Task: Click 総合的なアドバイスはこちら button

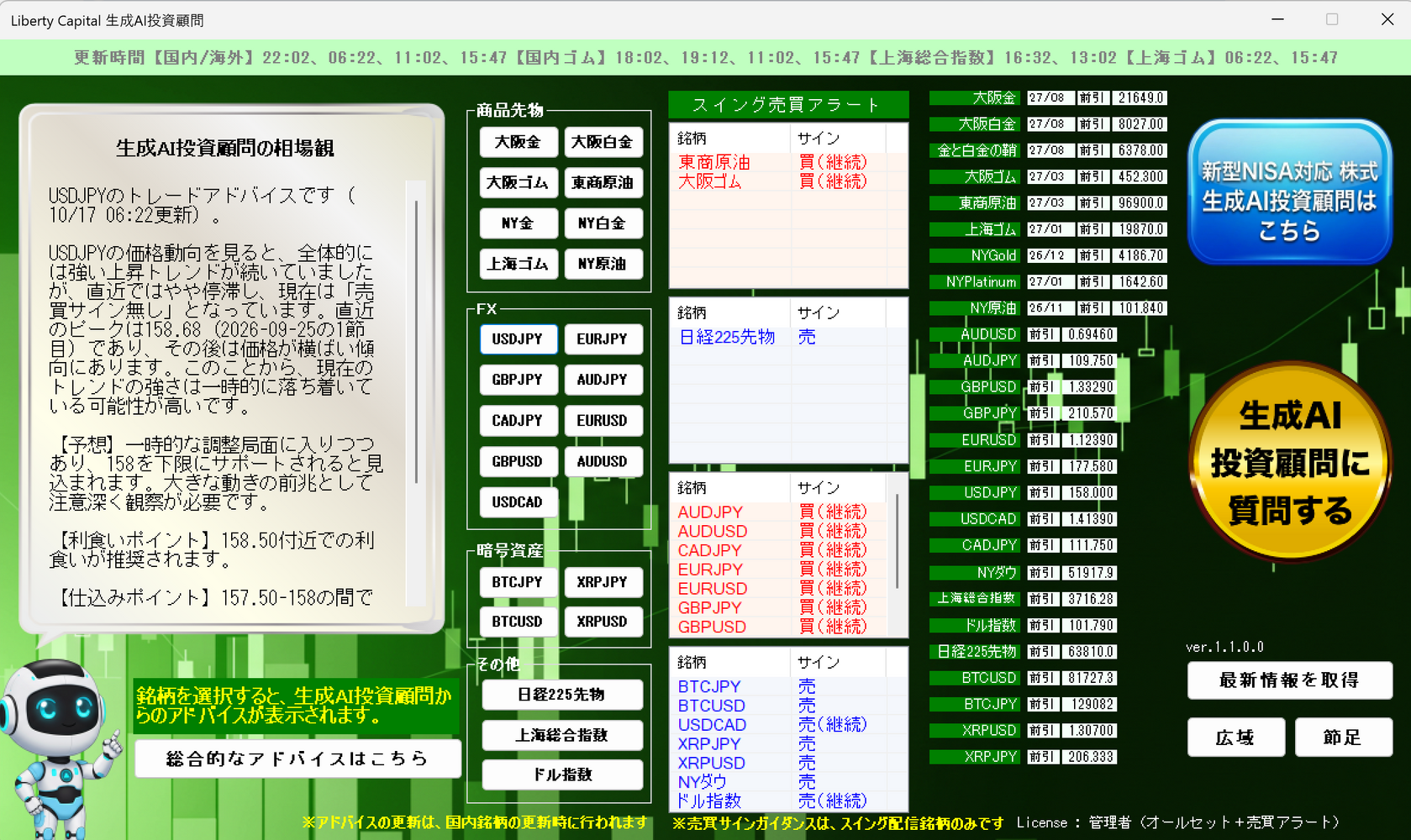Action: tap(297, 759)
